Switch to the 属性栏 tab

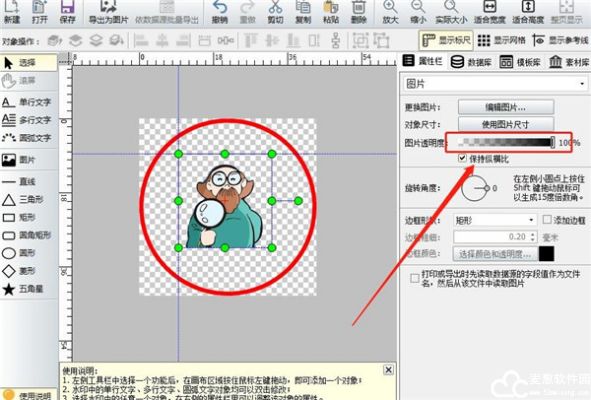point(423,61)
